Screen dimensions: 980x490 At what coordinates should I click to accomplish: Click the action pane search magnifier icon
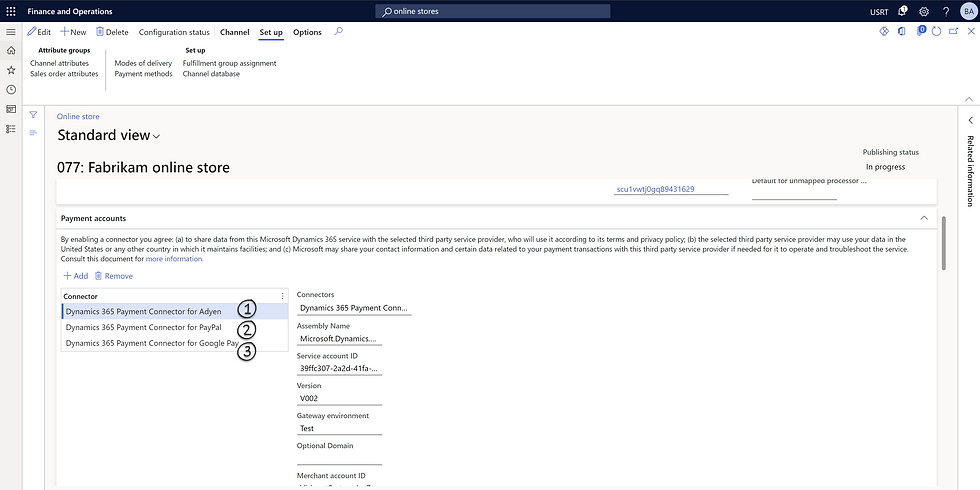coord(338,32)
